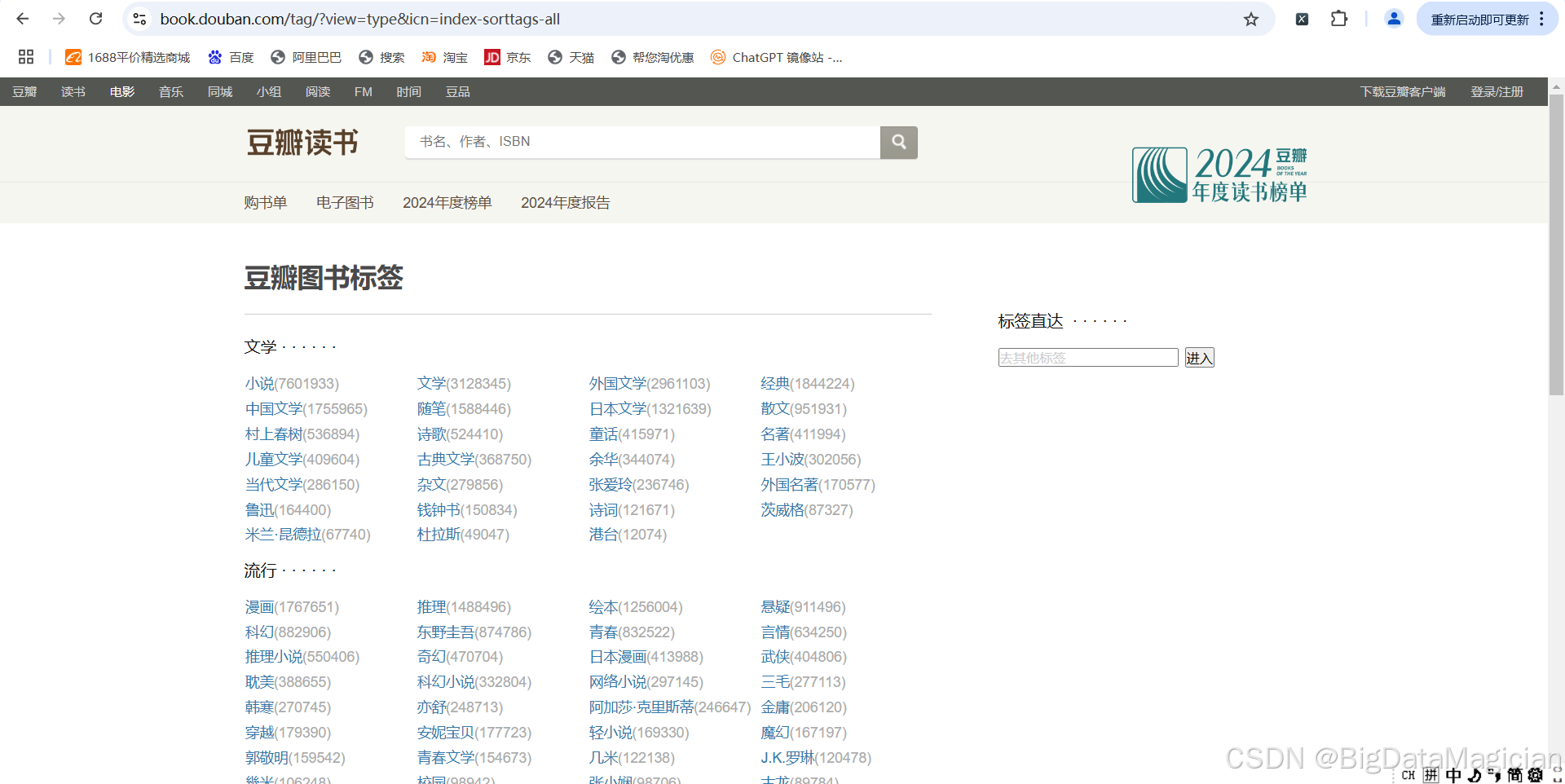
Task: Open 阅读 in top navigation
Action: (x=318, y=91)
